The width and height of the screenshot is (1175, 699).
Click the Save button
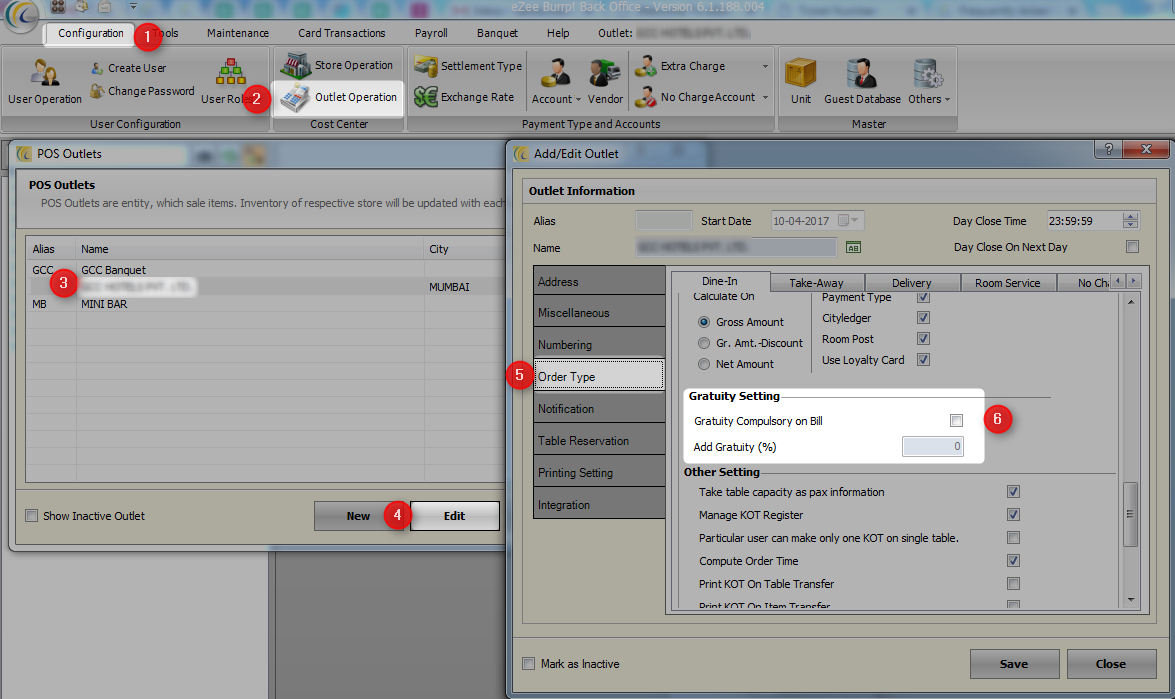[x=1014, y=664]
